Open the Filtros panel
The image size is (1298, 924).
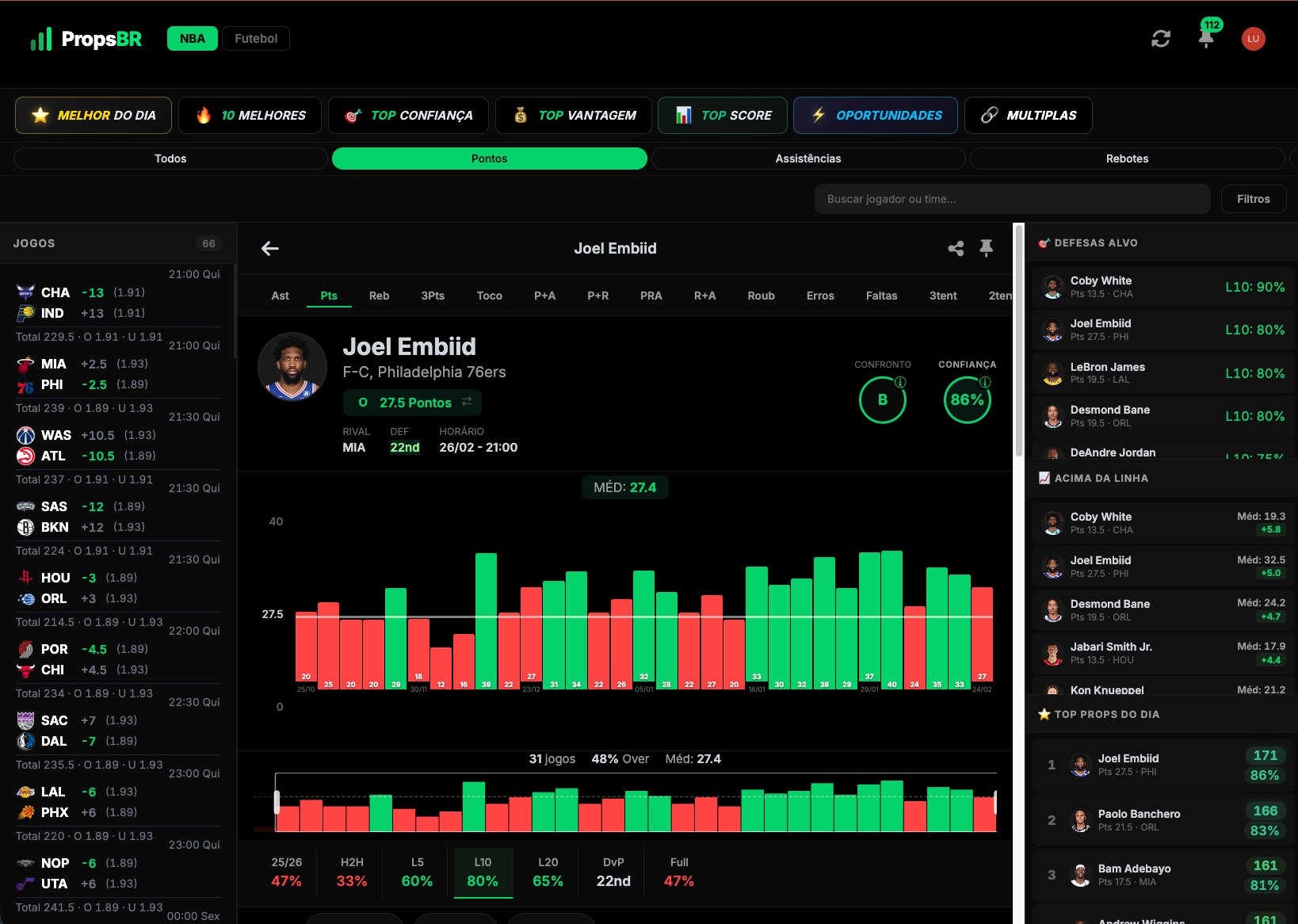coord(1253,199)
